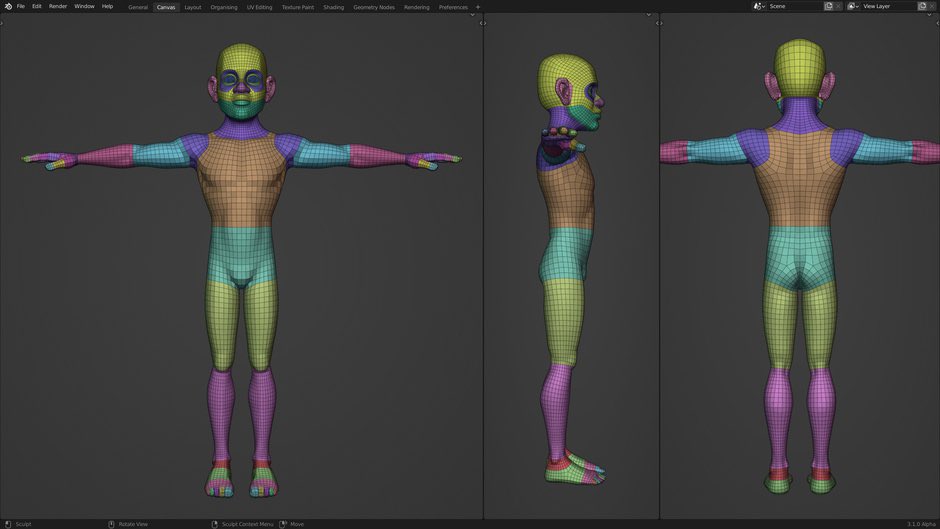Click the orange back face set in back view
This screenshot has height=529, width=940.
pos(799,177)
